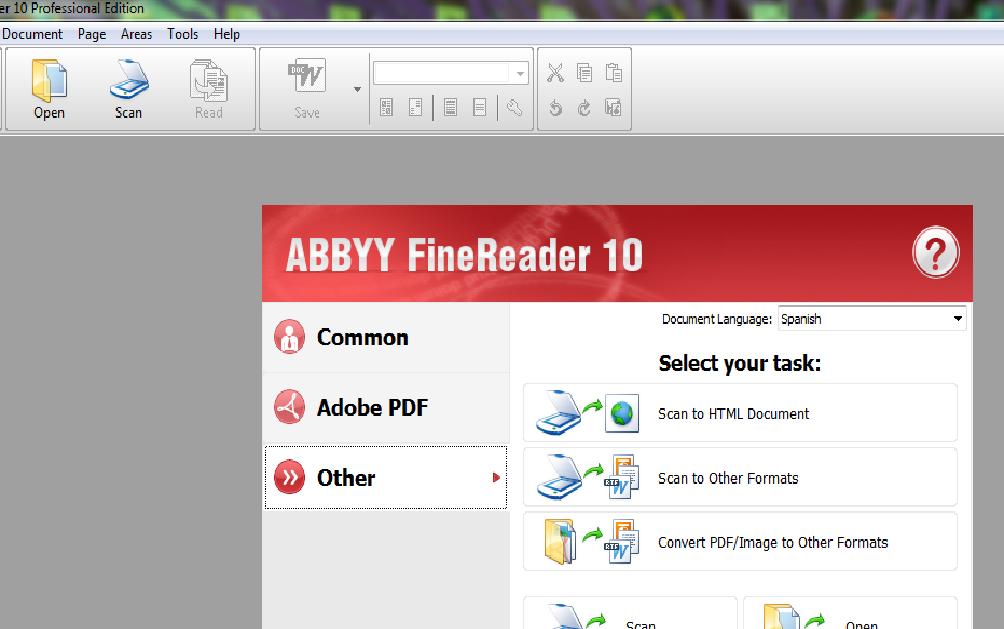Click the folder icon in the Convert PDF/Image task
This screenshot has width=1004, height=629.
click(560, 542)
